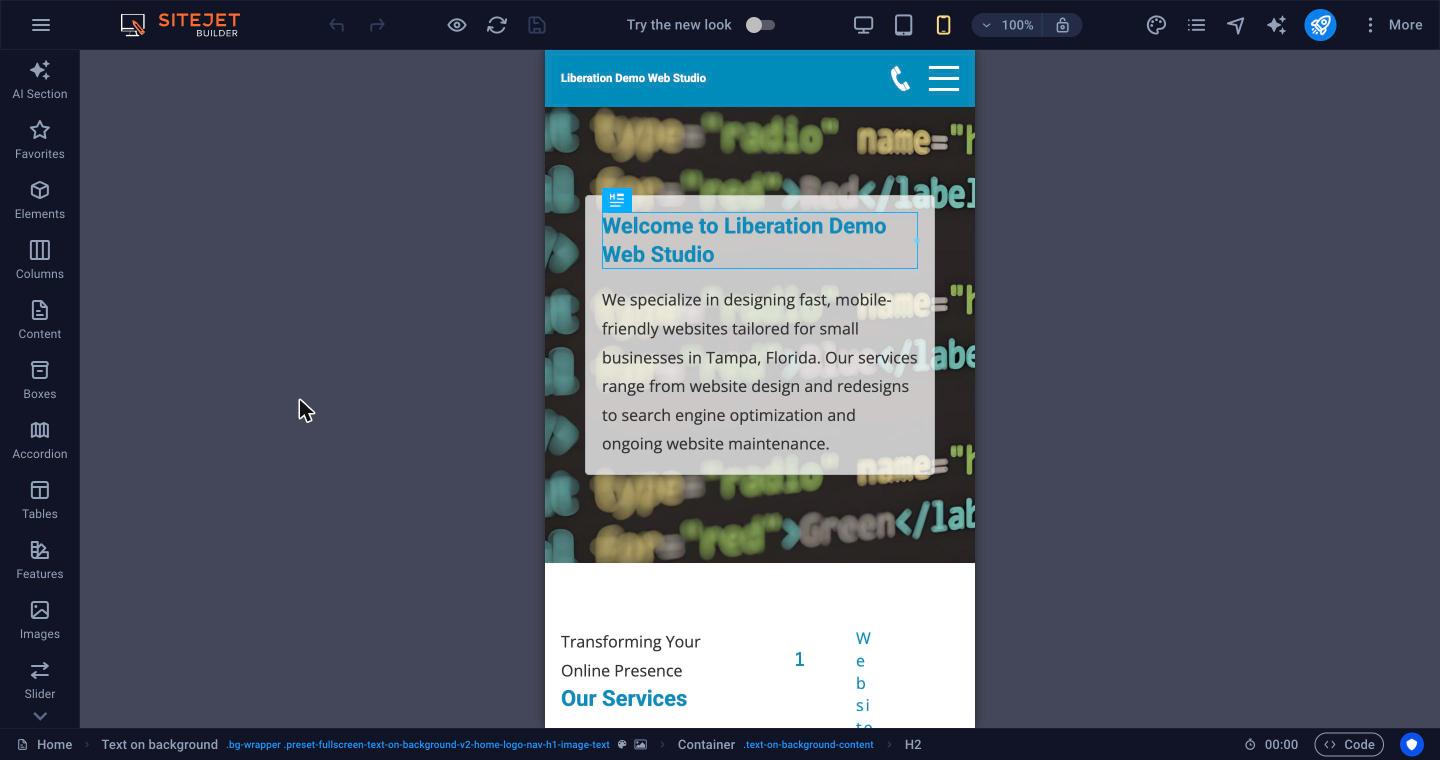The width and height of the screenshot is (1440, 760).
Task: Open the Code editor button
Action: coord(1349,745)
